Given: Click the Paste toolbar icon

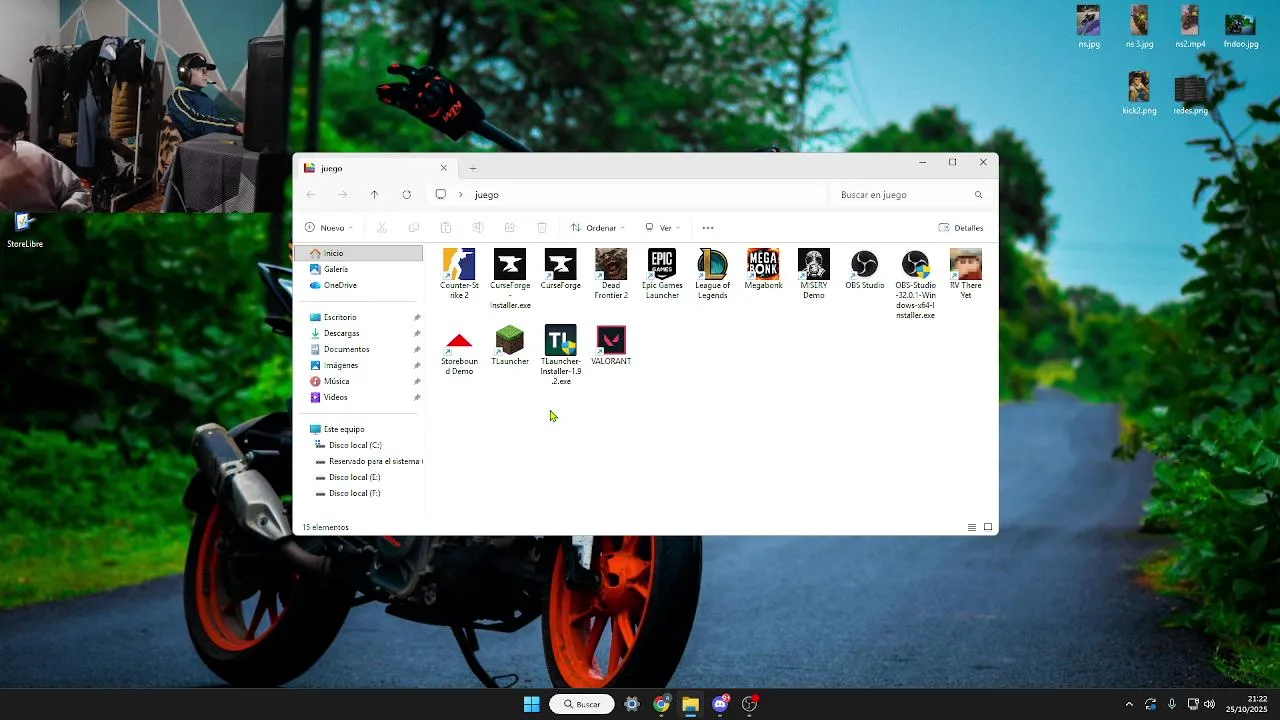Looking at the screenshot, I should (446, 228).
